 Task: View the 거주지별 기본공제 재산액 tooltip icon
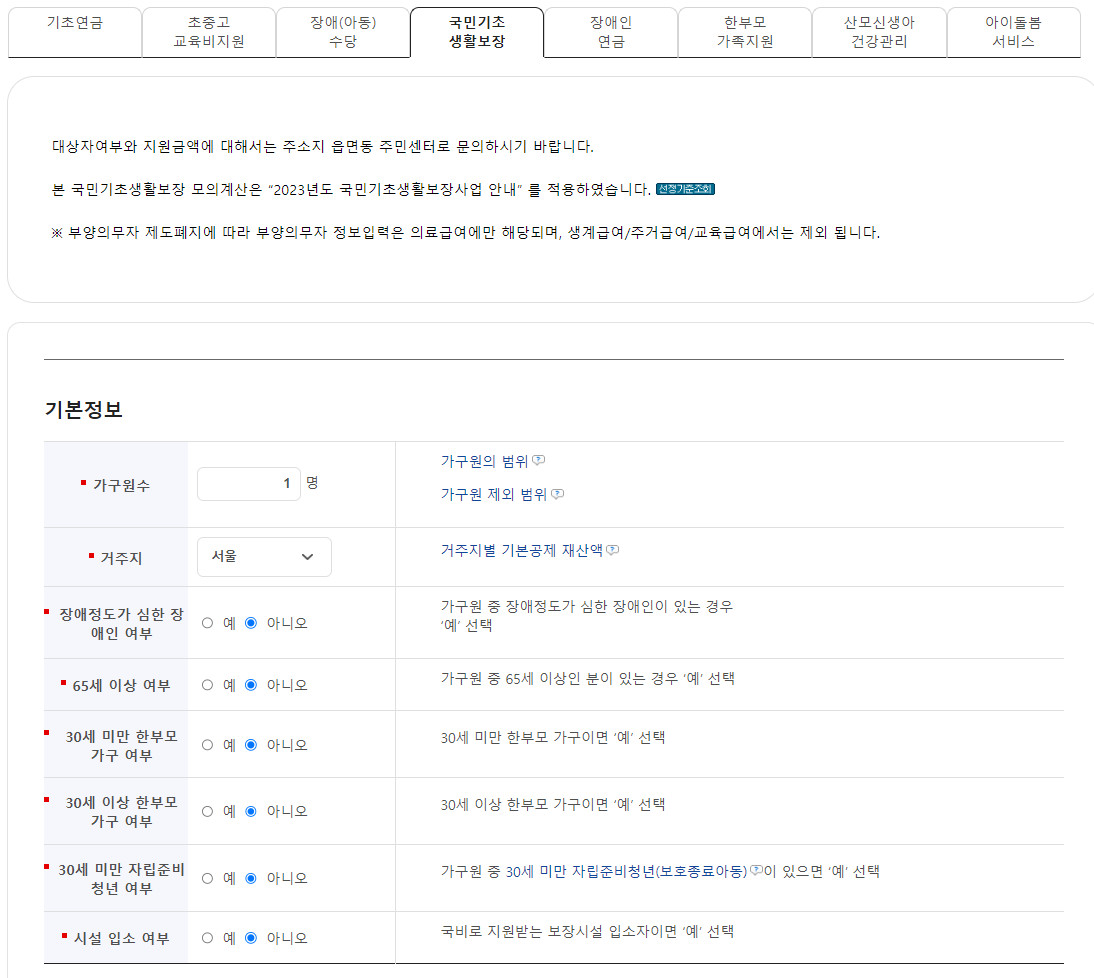615,549
